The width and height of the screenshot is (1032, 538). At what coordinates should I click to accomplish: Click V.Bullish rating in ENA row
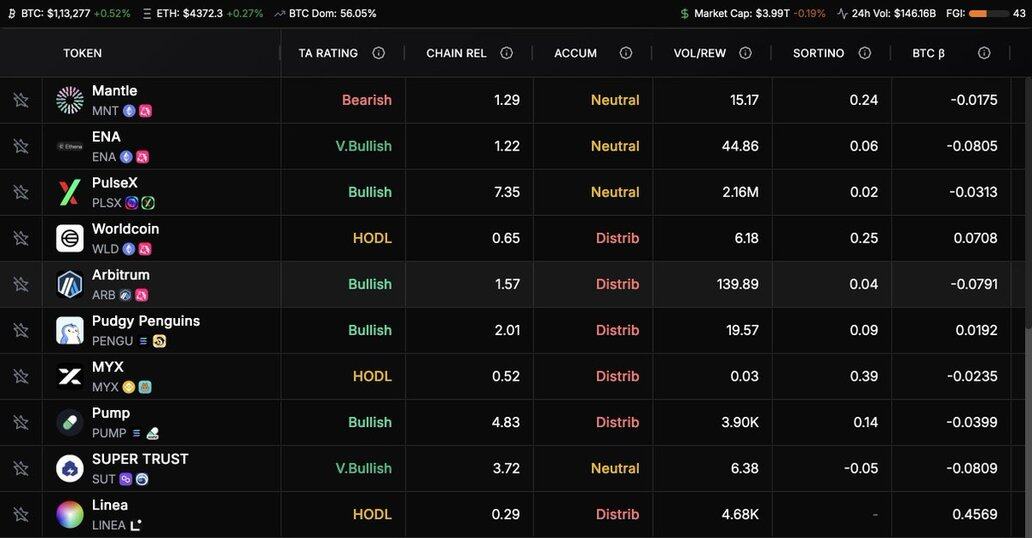(363, 146)
